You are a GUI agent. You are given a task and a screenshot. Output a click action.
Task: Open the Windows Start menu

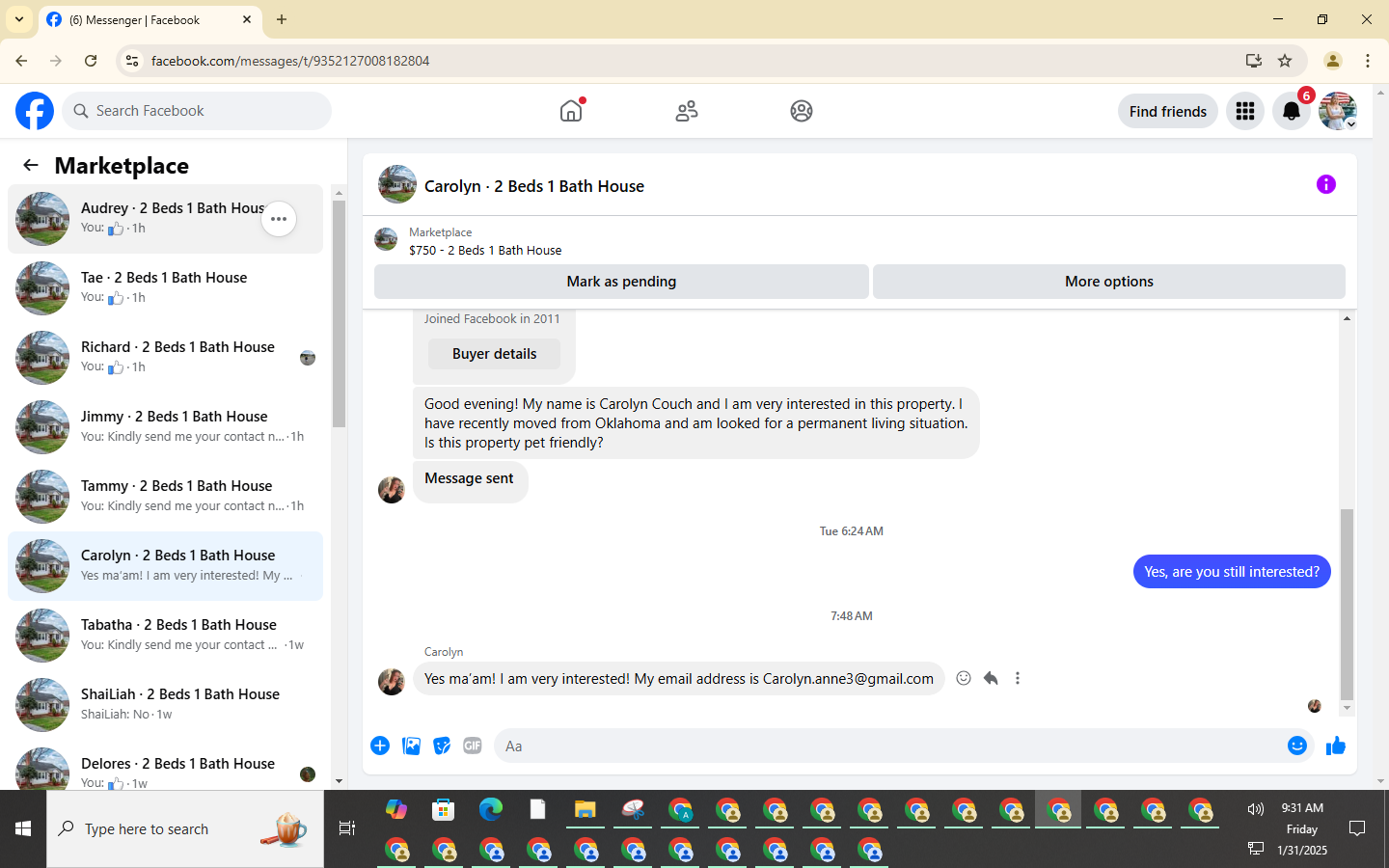click(x=23, y=828)
